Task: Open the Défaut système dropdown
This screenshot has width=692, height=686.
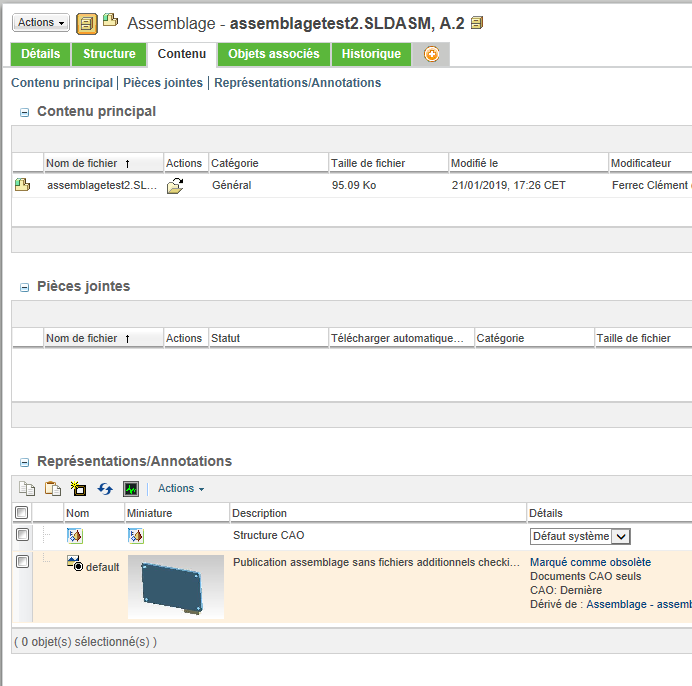Action: tap(580, 536)
